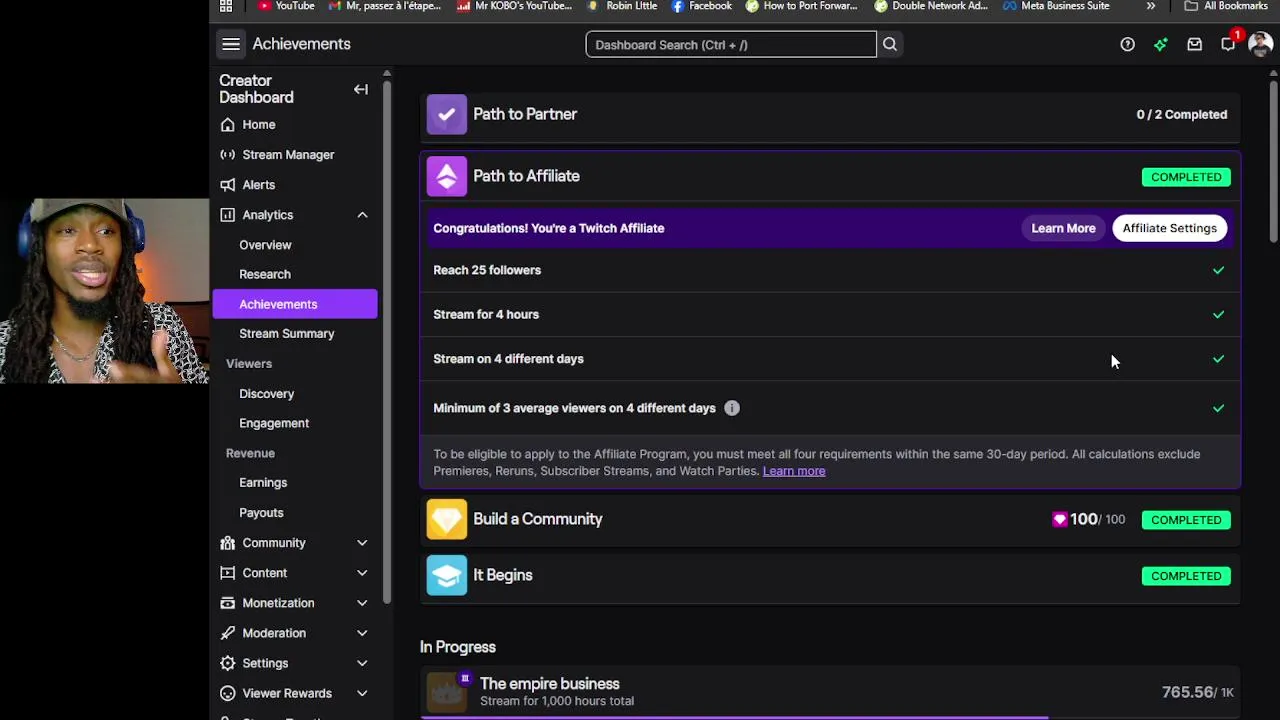Click the main page vertical scrollbar
This screenshot has height=720, width=1280.
1273,160
